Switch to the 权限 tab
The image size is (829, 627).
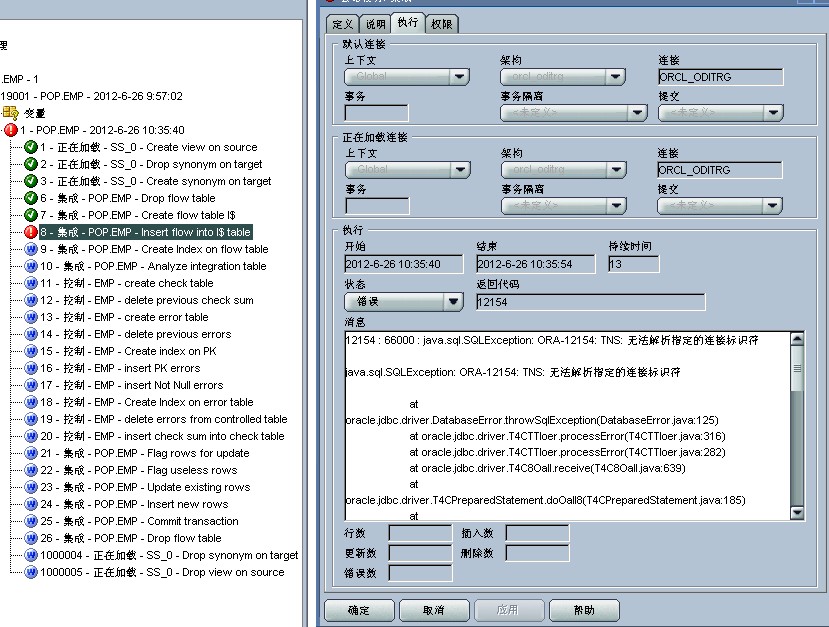click(x=441, y=24)
